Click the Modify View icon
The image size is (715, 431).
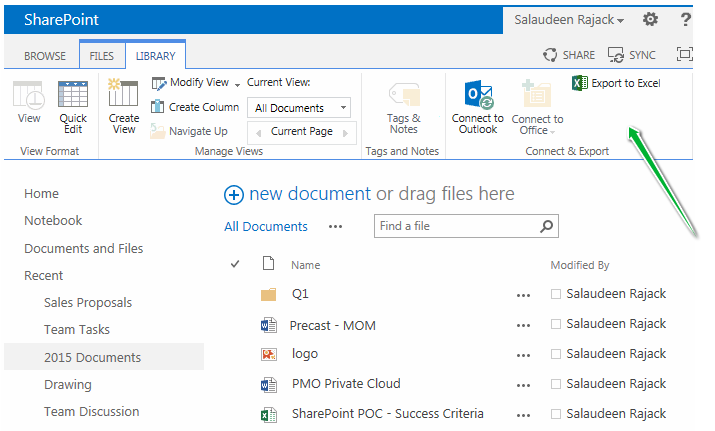[x=159, y=83]
